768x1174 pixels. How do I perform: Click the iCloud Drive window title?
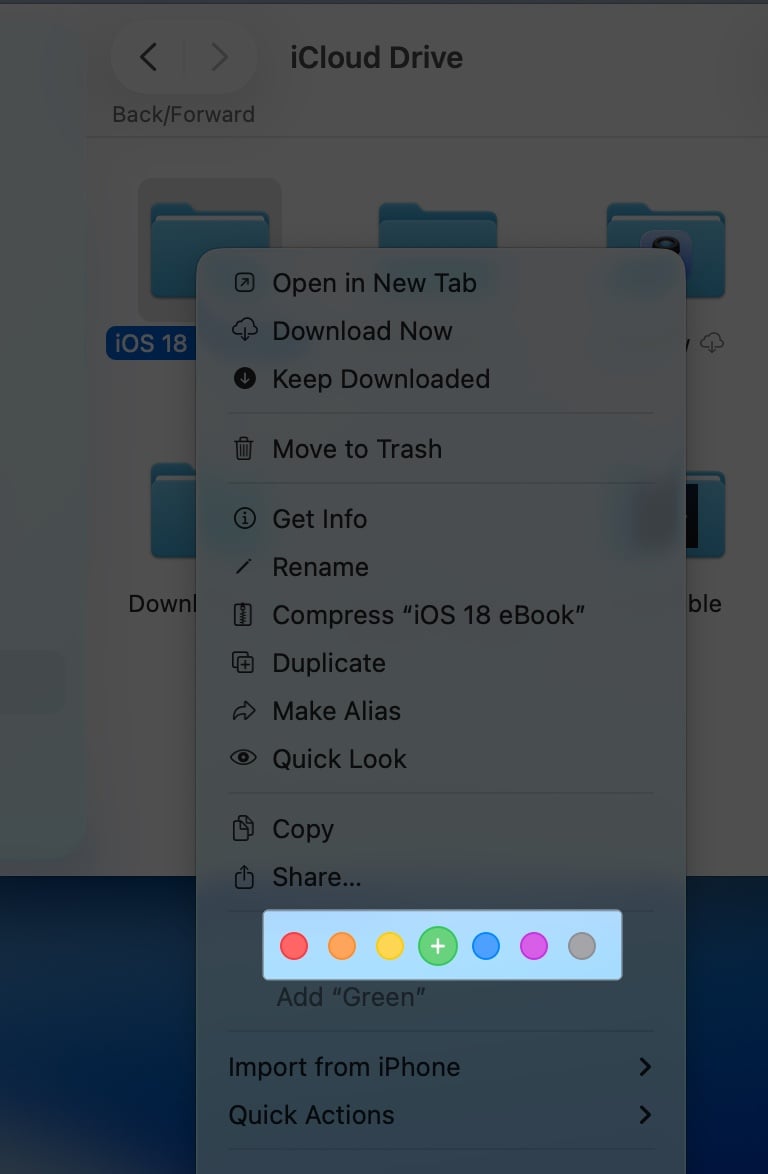(377, 58)
